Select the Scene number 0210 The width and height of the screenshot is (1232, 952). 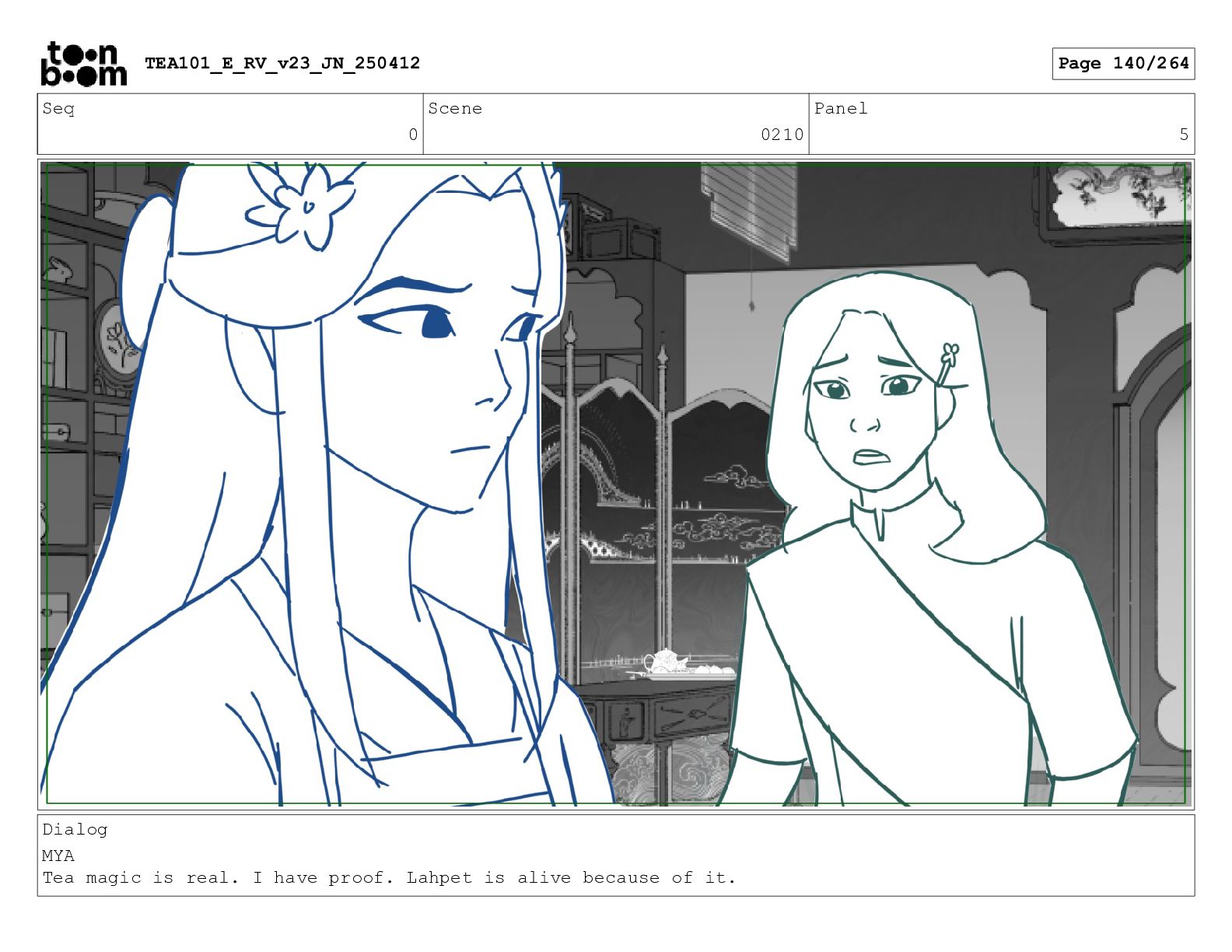tap(782, 135)
